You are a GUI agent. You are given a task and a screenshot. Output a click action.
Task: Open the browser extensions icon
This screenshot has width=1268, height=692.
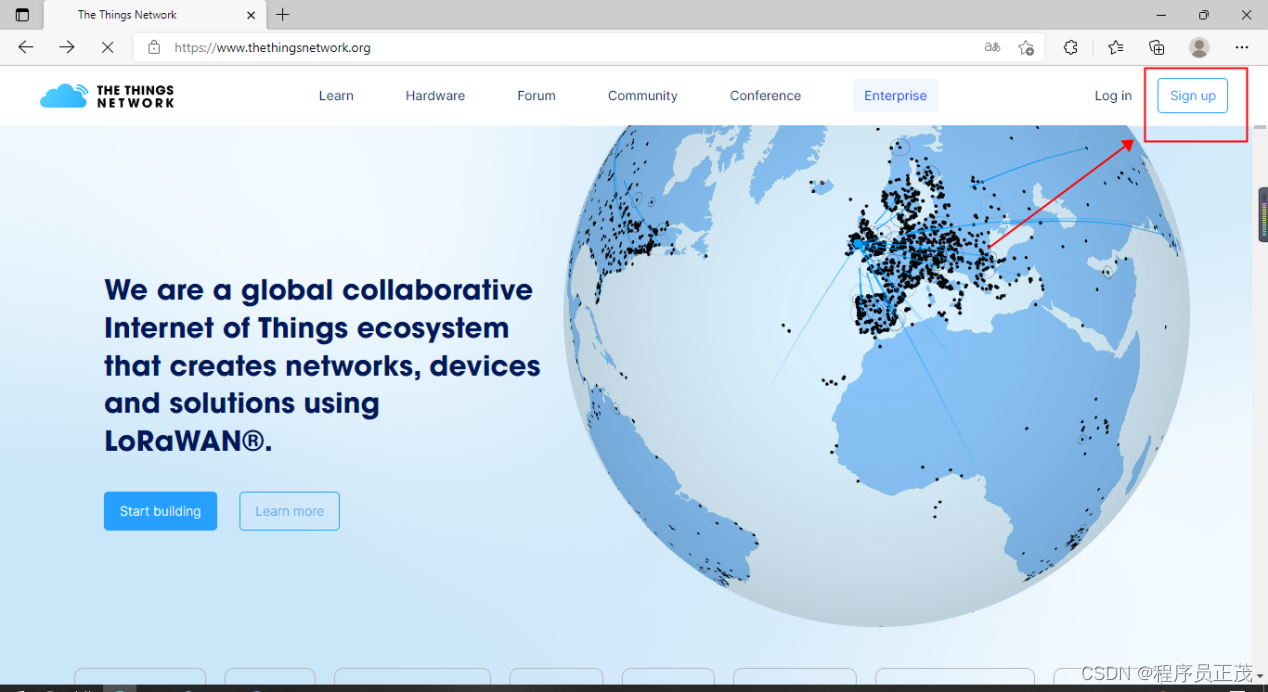1071,47
